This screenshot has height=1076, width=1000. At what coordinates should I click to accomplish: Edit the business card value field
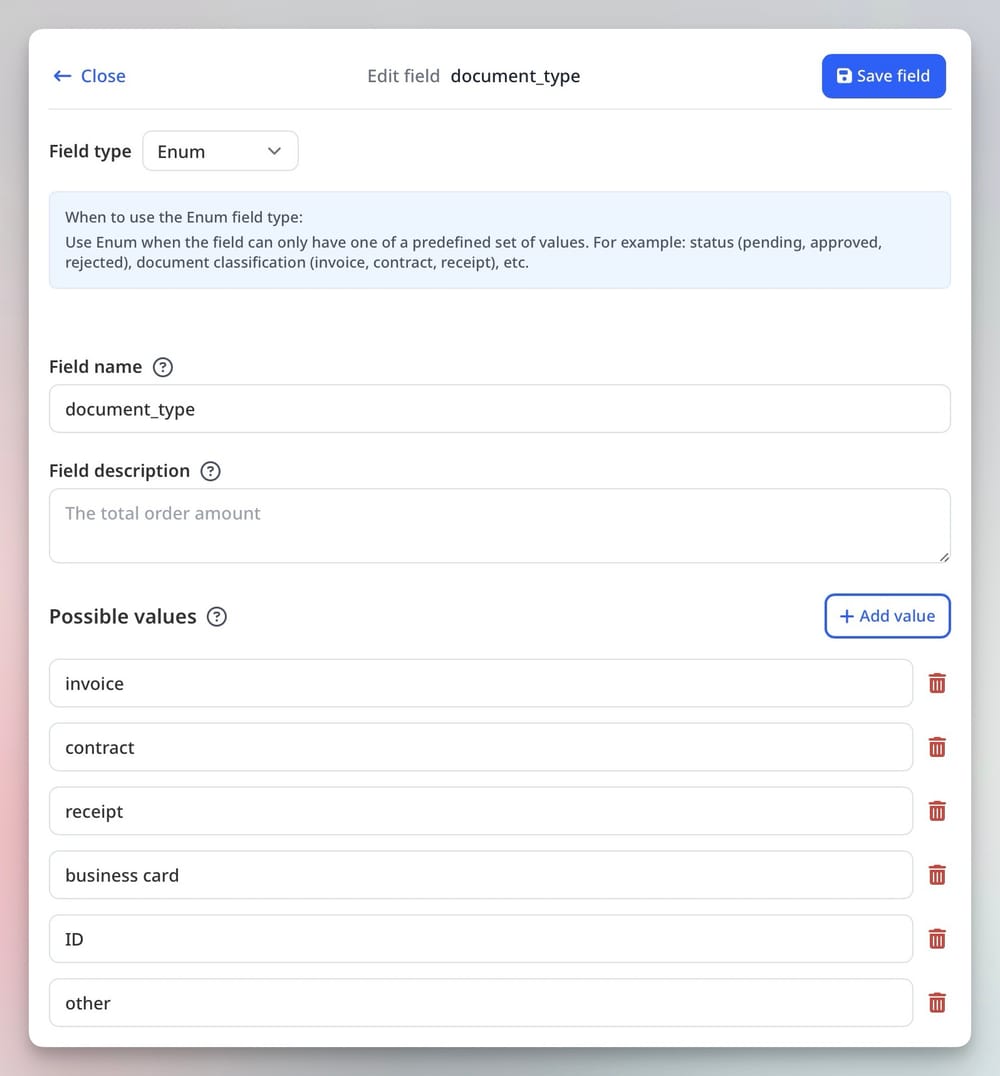480,875
